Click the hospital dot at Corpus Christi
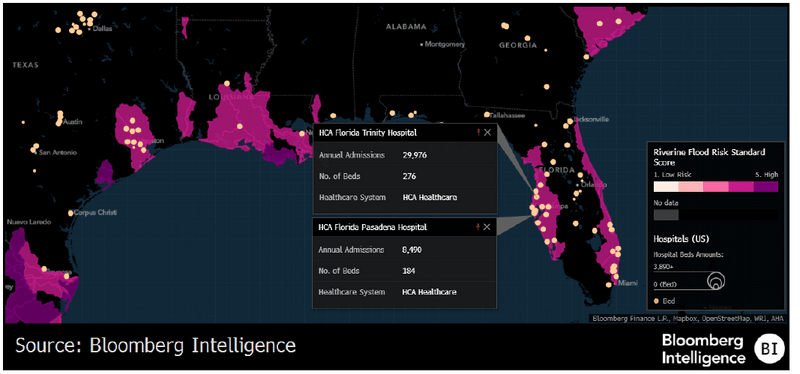 pos(71,212)
